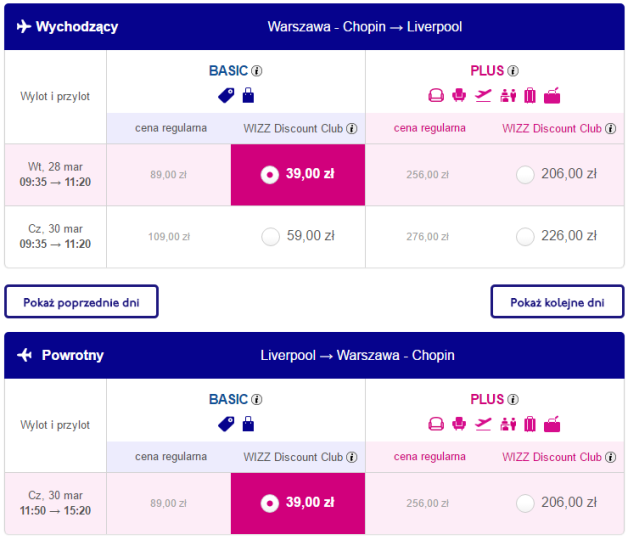Click Pokaż kolejne dni button
The width and height of the screenshot is (628, 540).
(557, 302)
